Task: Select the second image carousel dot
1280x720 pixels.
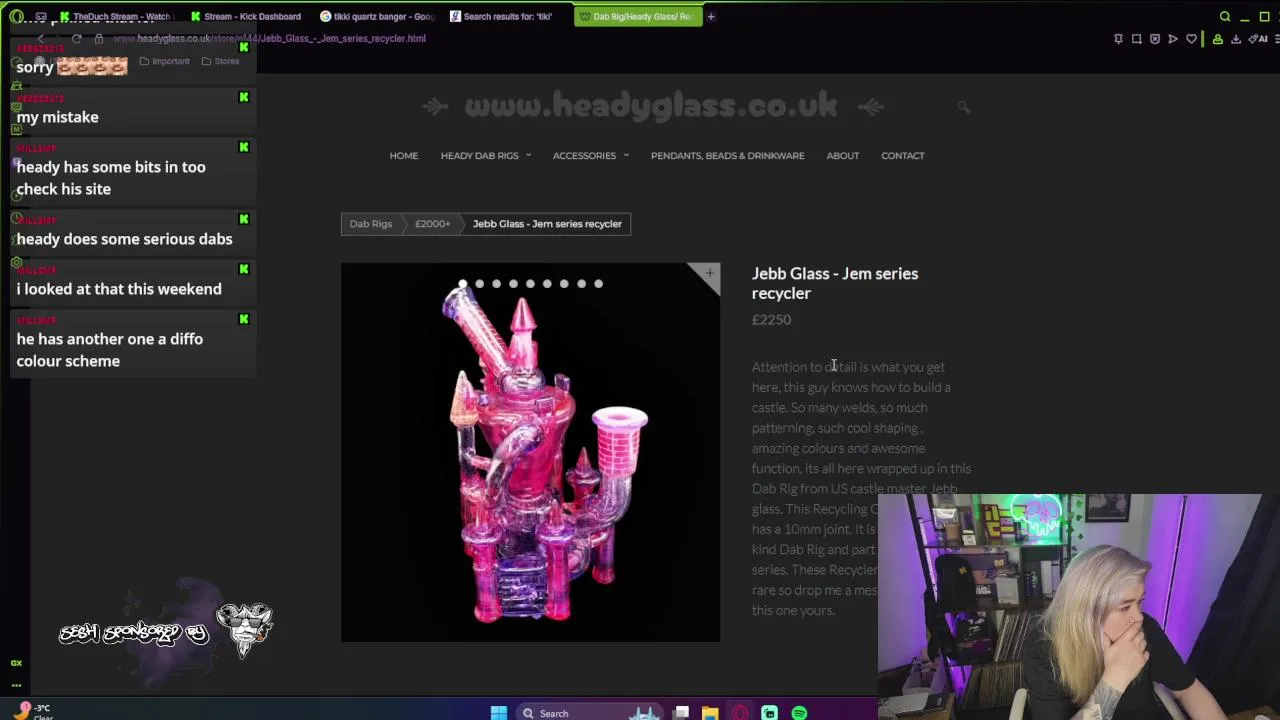Action: (x=479, y=284)
